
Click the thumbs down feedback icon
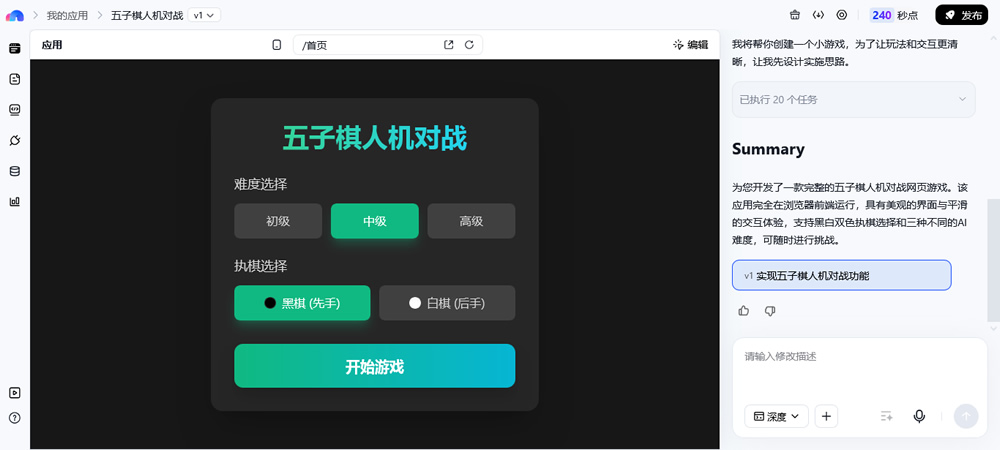(x=770, y=311)
